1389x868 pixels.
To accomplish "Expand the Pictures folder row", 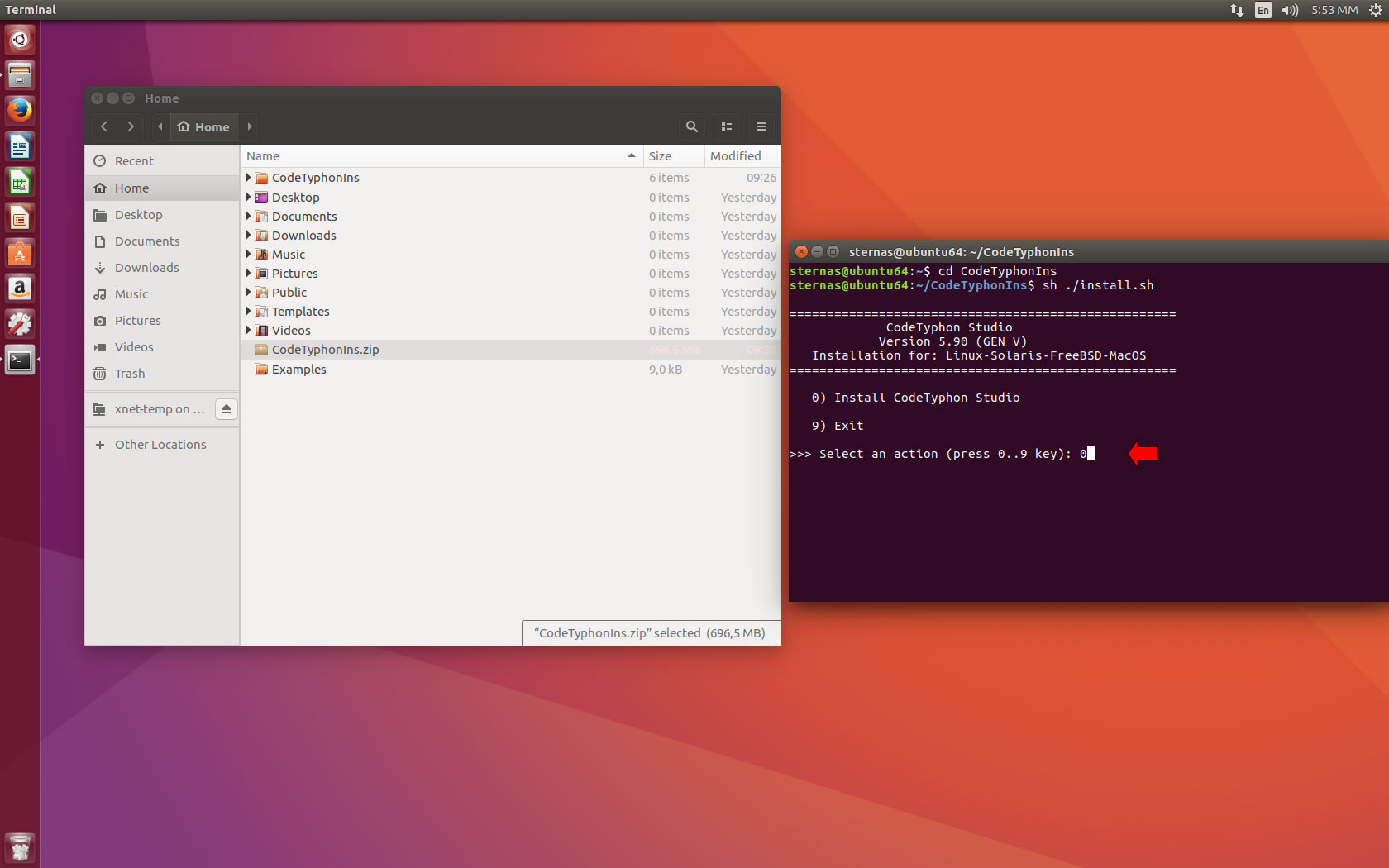I will [x=248, y=273].
